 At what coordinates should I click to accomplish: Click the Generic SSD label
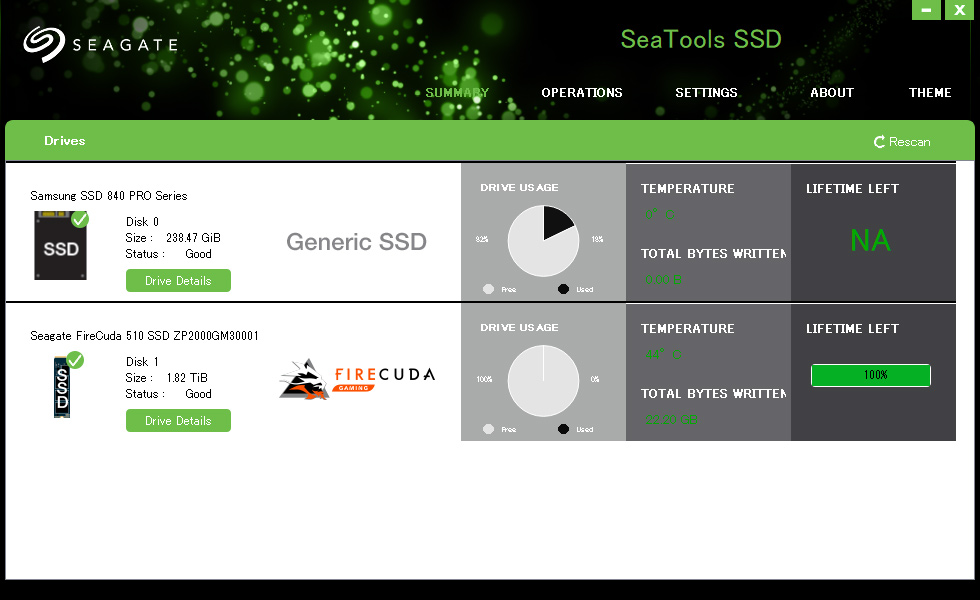pos(356,242)
